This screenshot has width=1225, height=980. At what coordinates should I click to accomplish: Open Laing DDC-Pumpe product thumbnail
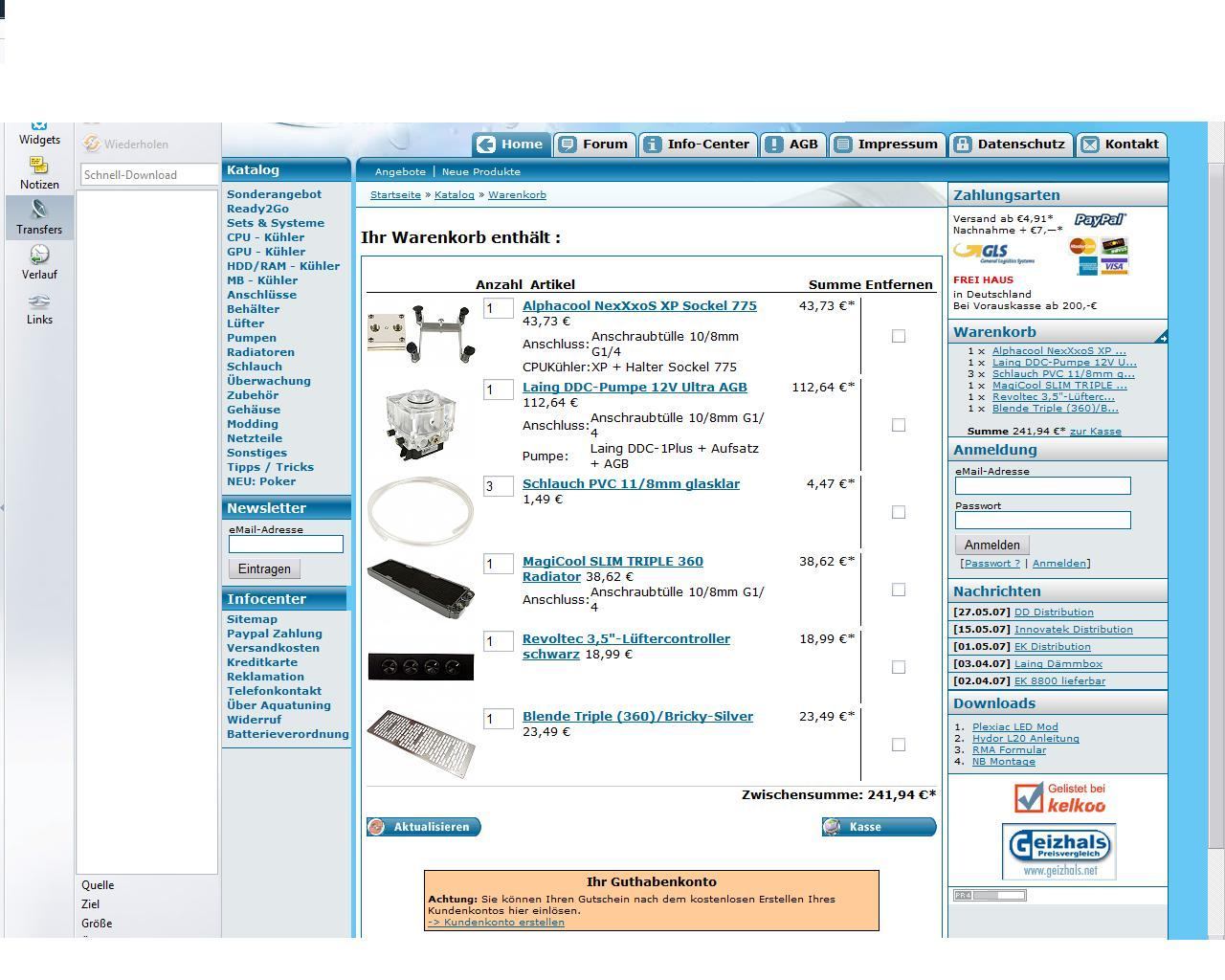[419, 427]
